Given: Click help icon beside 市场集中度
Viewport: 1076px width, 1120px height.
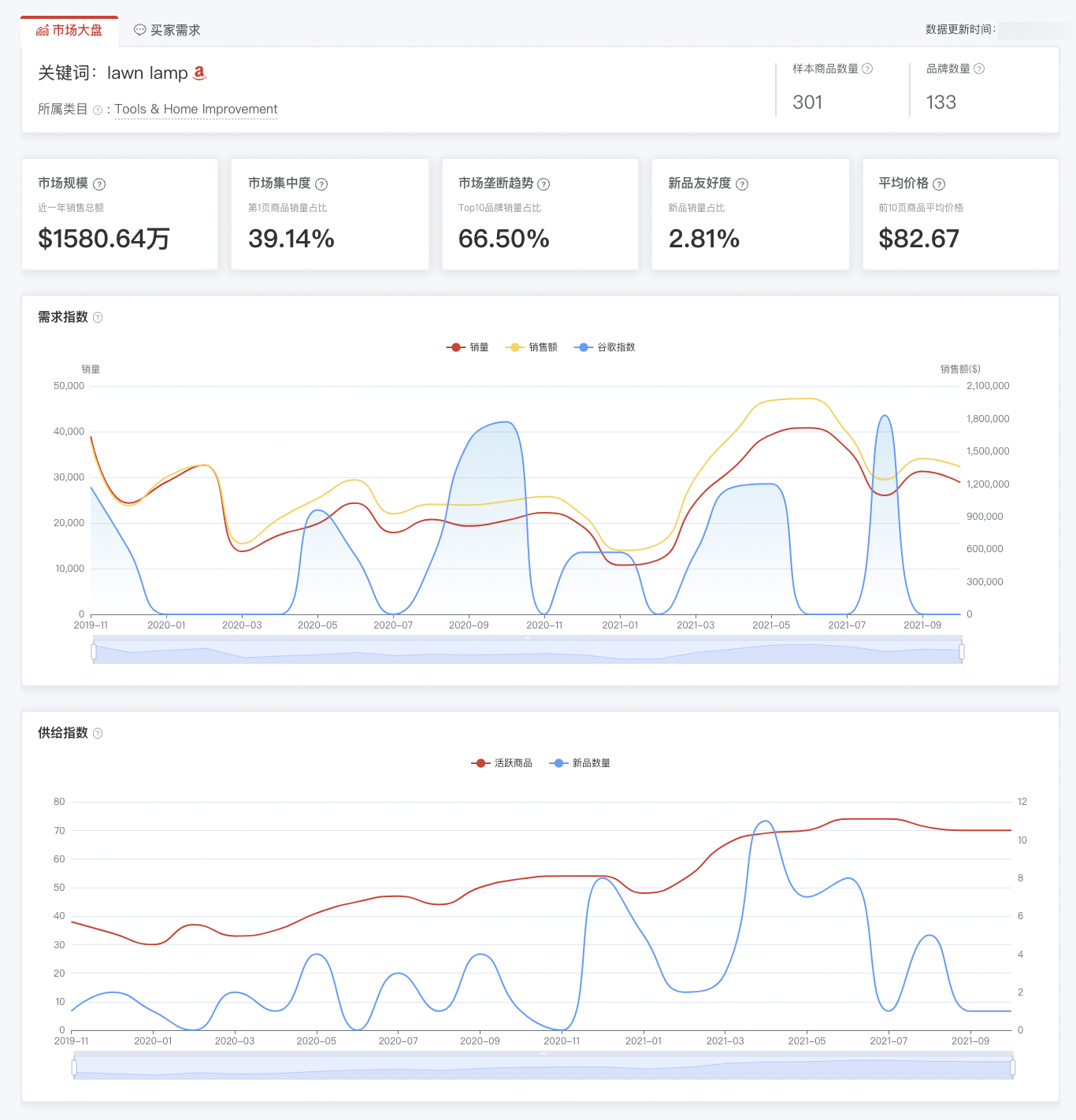Looking at the screenshot, I should click(x=321, y=184).
